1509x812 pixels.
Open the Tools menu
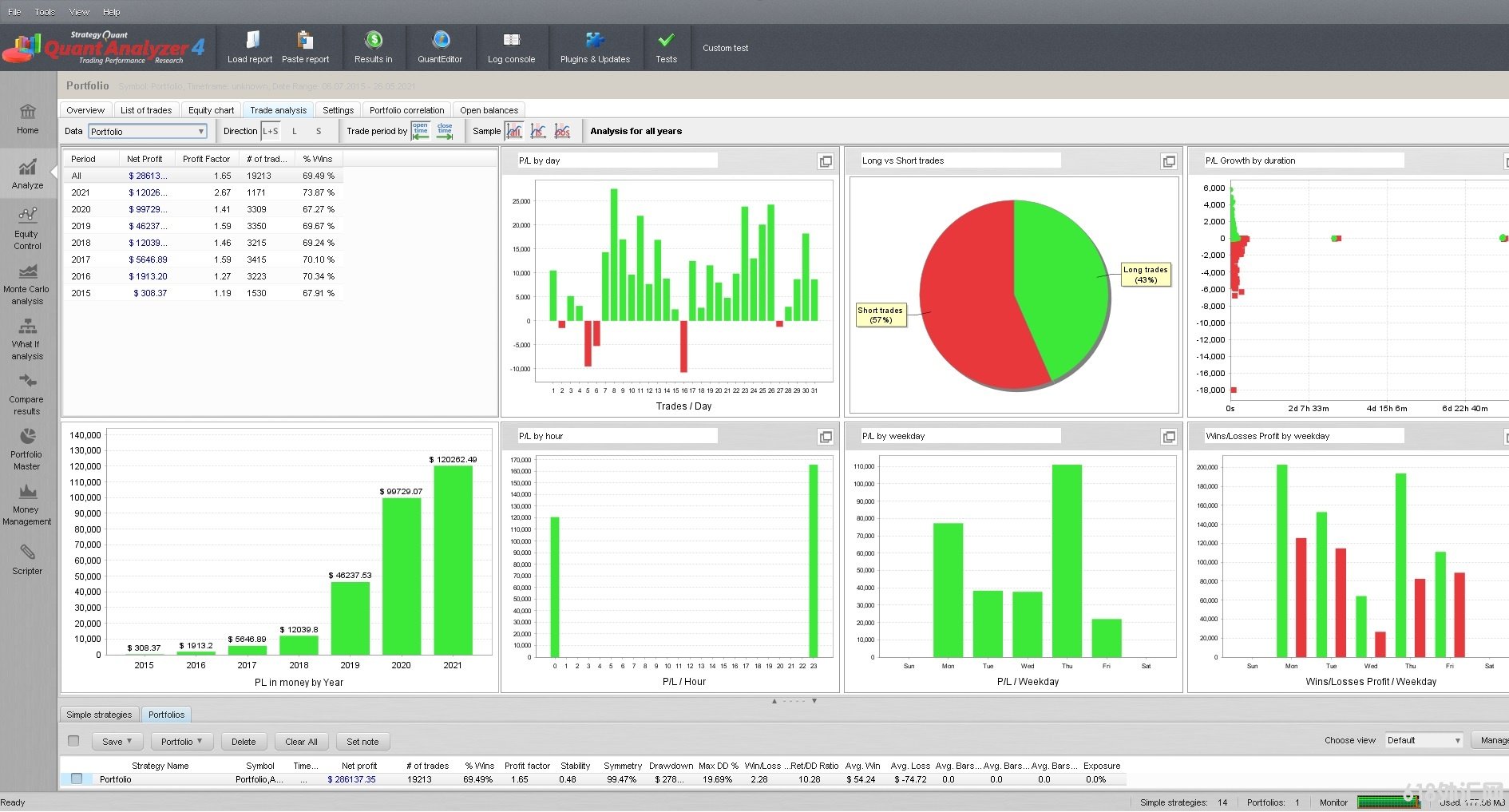[45, 12]
